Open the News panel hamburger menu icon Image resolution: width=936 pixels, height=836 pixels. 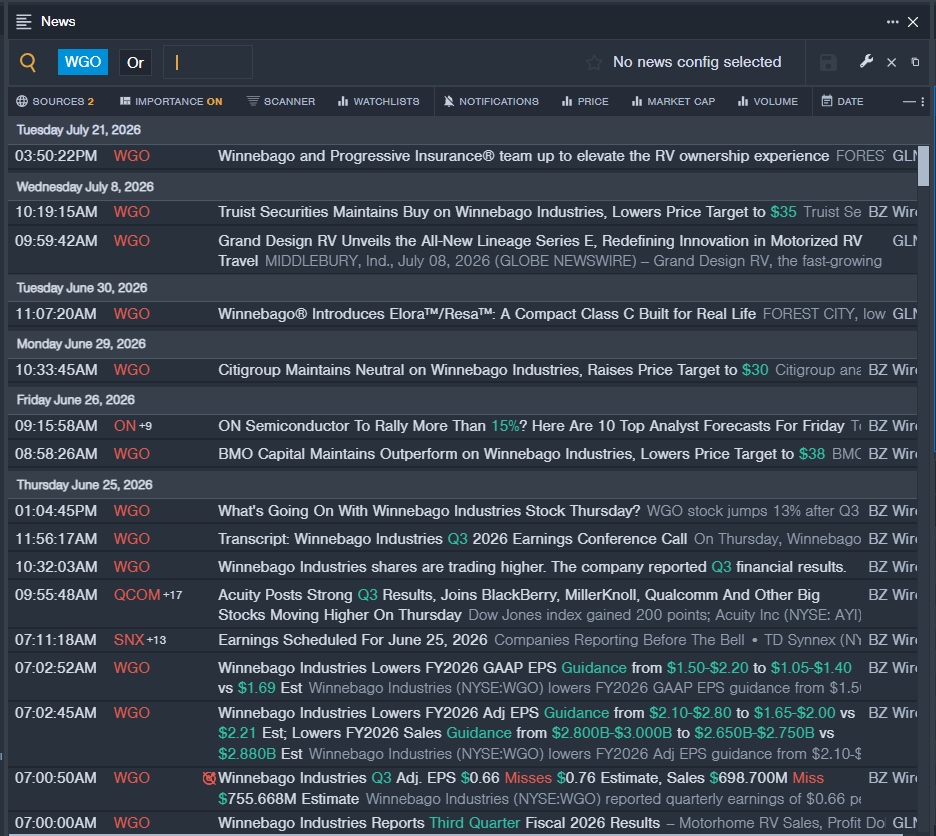click(23, 22)
